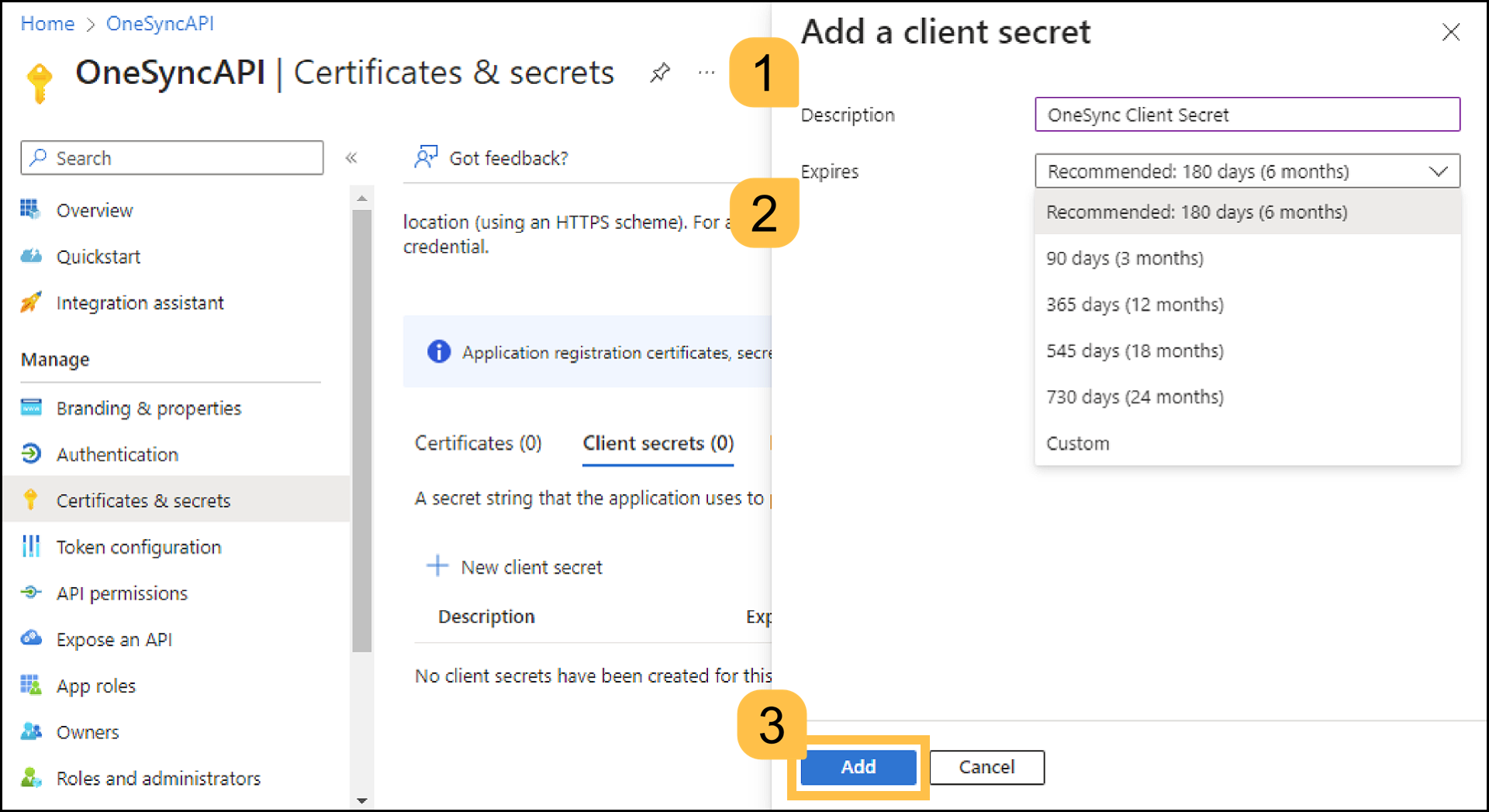
Task: Edit the client secret Description field
Action: tap(1246, 114)
